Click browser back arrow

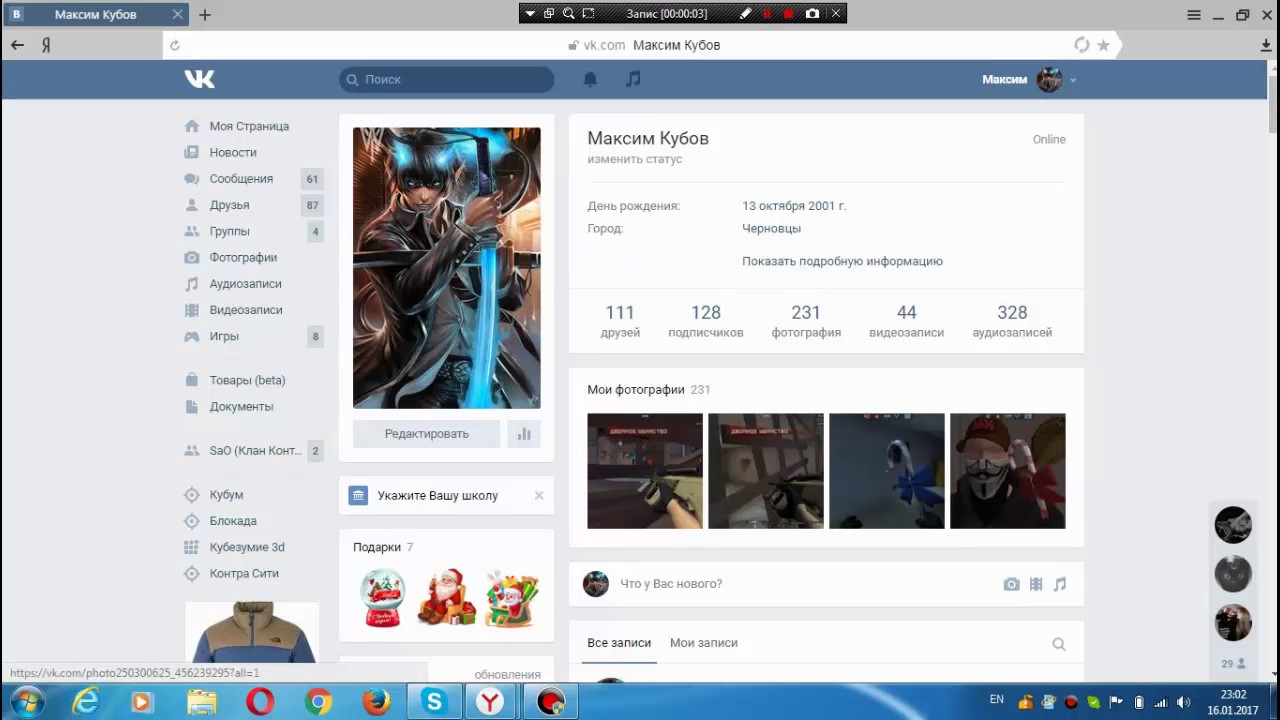(17, 45)
